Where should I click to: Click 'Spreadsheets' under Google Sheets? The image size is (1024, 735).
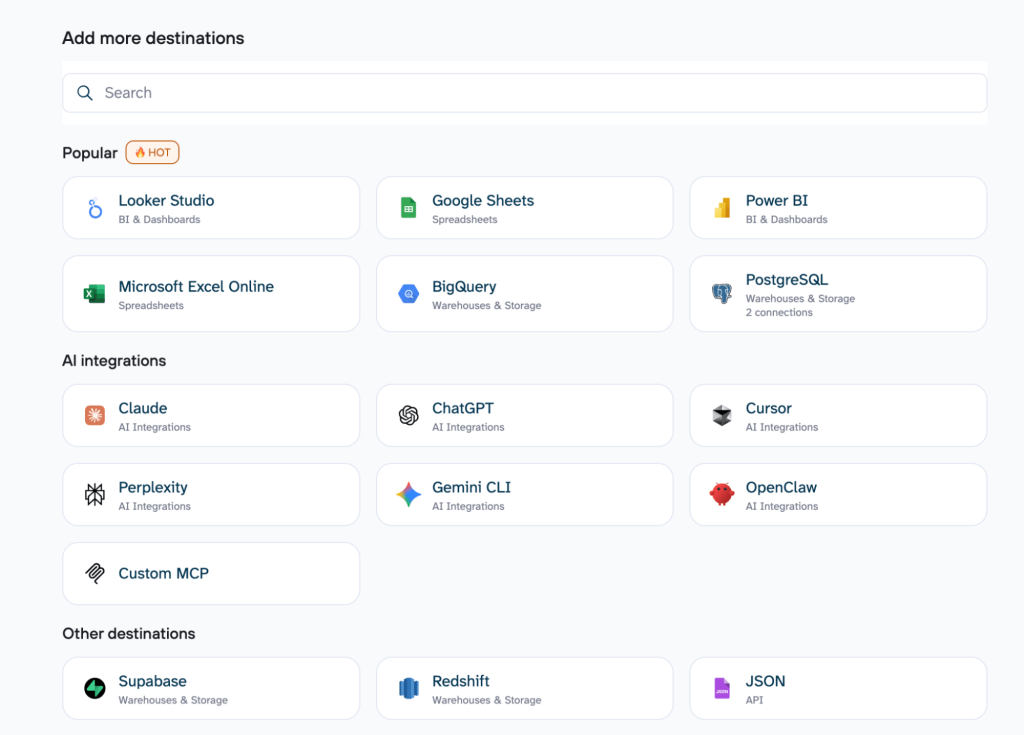click(465, 220)
